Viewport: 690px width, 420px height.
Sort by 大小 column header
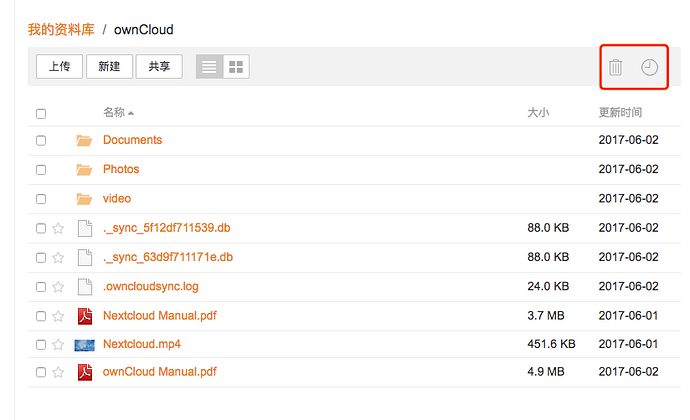pos(538,113)
